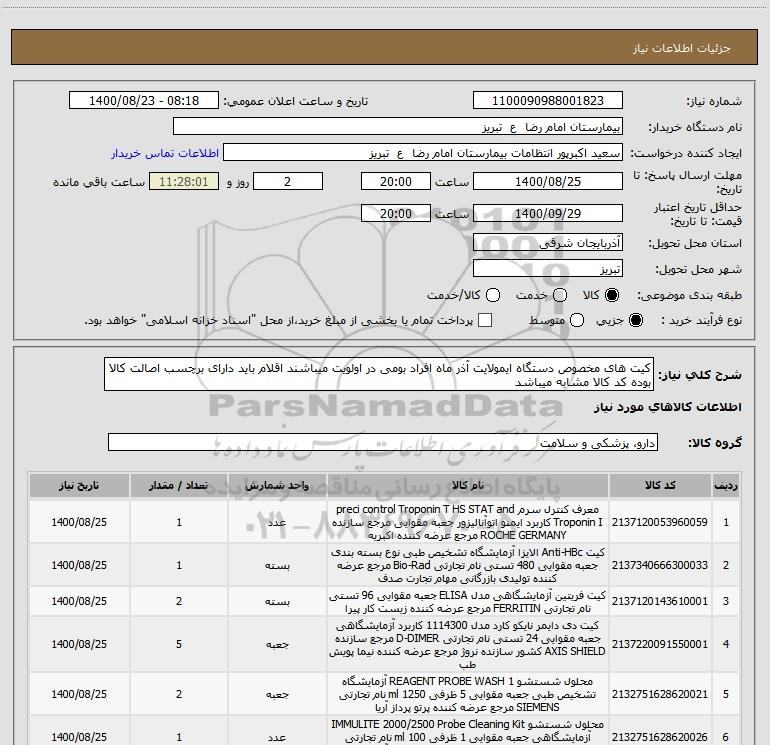
Task: Click the delivery province field آذربایجان شرقی
Action: click(x=548, y=242)
